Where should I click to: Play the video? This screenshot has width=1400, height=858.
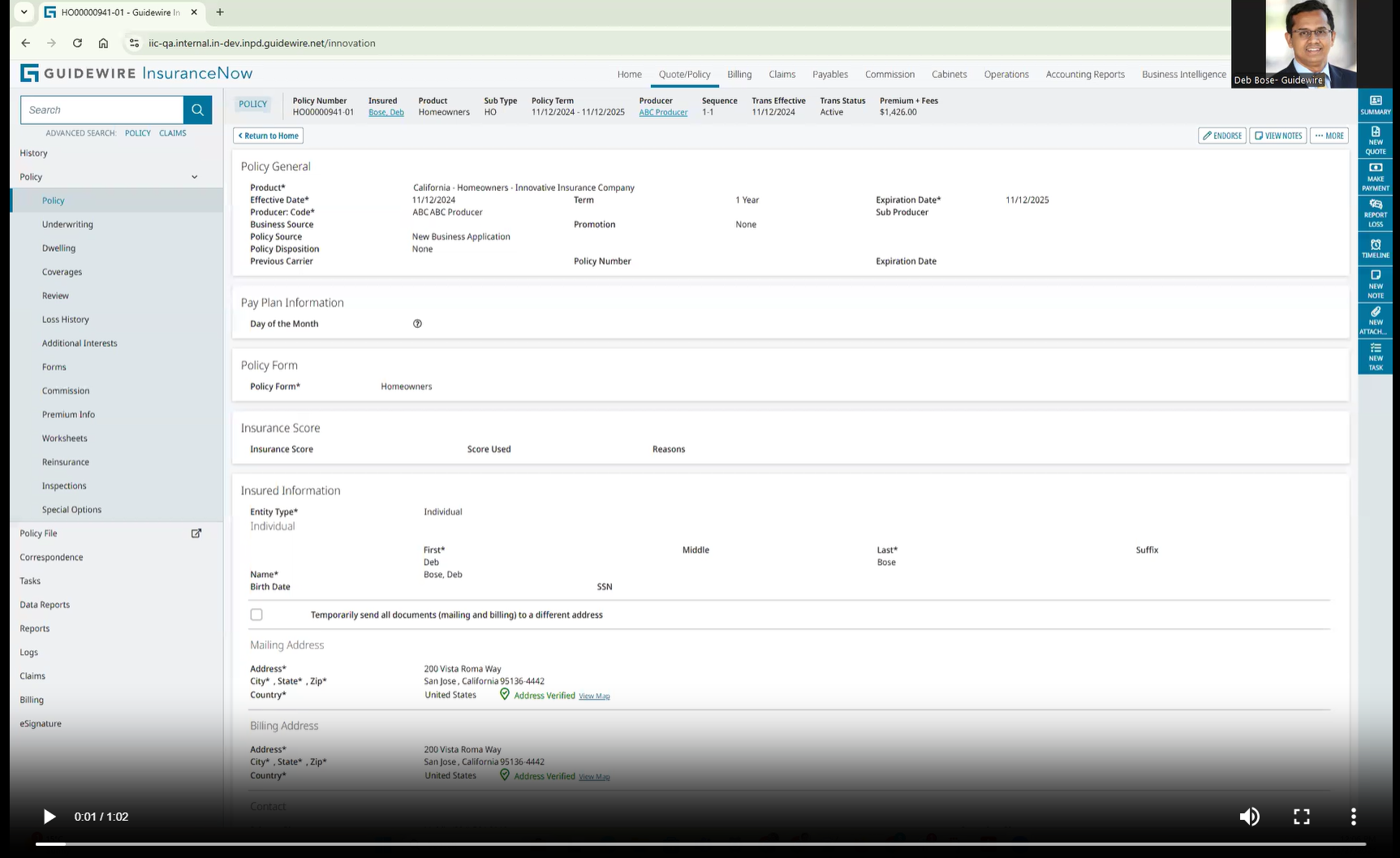(49, 817)
